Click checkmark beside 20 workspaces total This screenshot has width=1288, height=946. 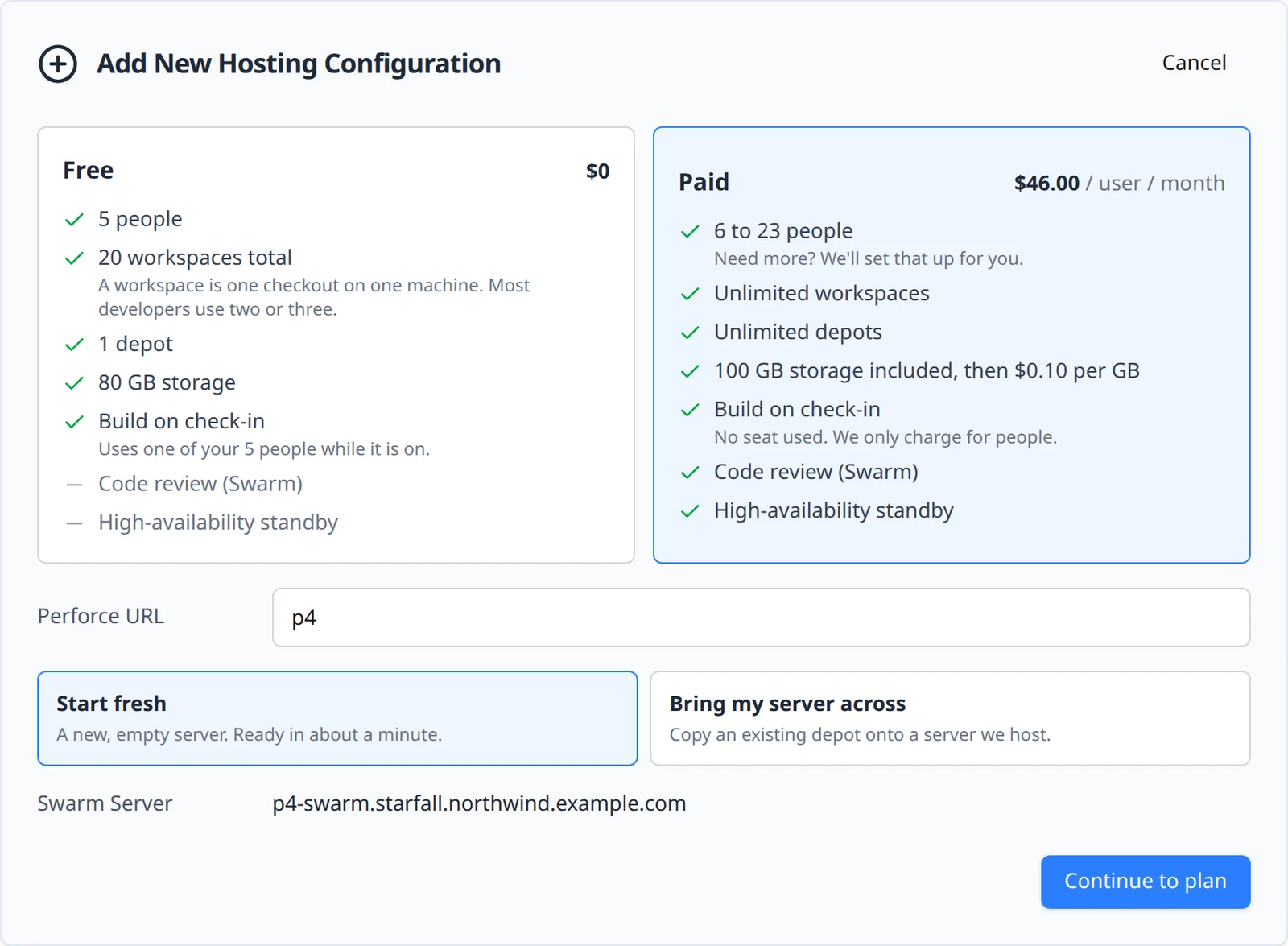pyautogui.click(x=74, y=258)
